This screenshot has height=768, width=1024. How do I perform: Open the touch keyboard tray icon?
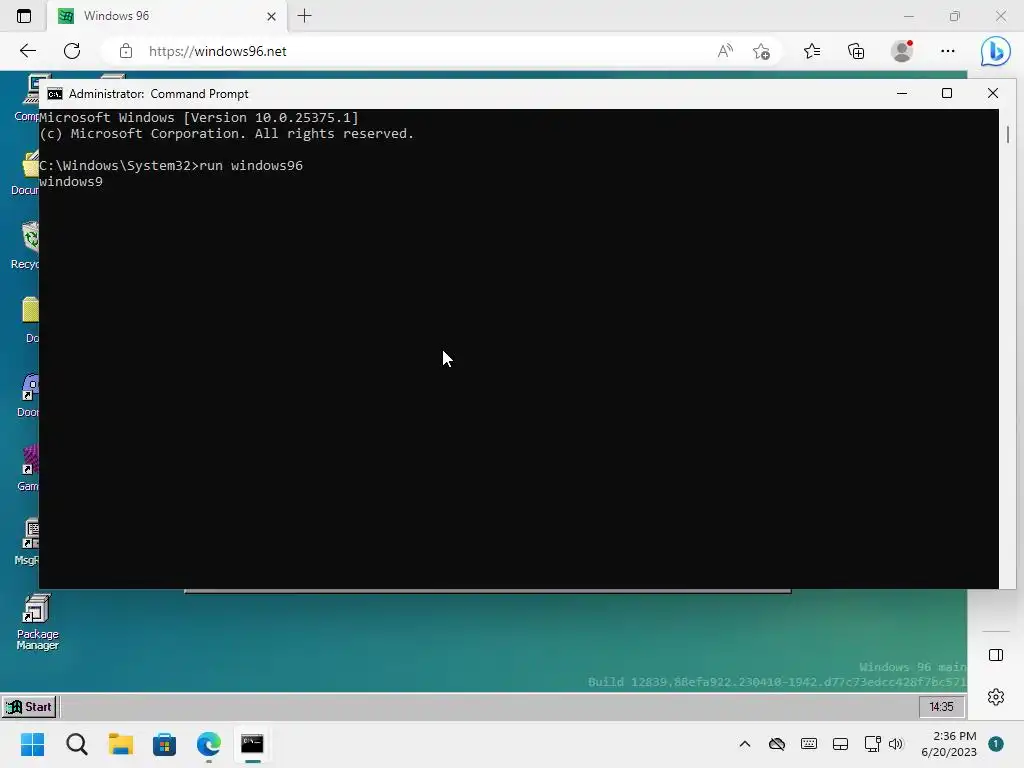pyautogui.click(x=808, y=744)
